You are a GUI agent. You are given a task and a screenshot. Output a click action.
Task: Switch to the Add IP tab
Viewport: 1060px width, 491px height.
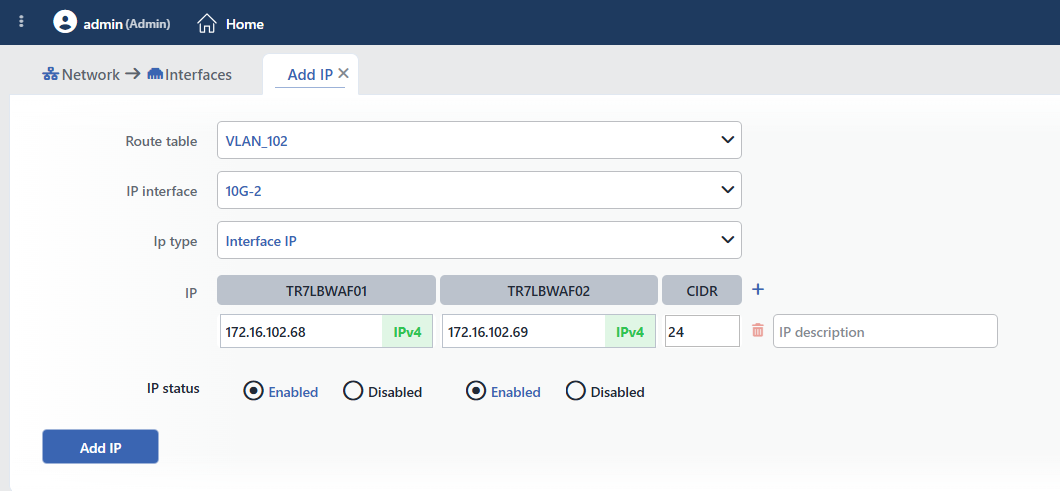[x=310, y=74]
